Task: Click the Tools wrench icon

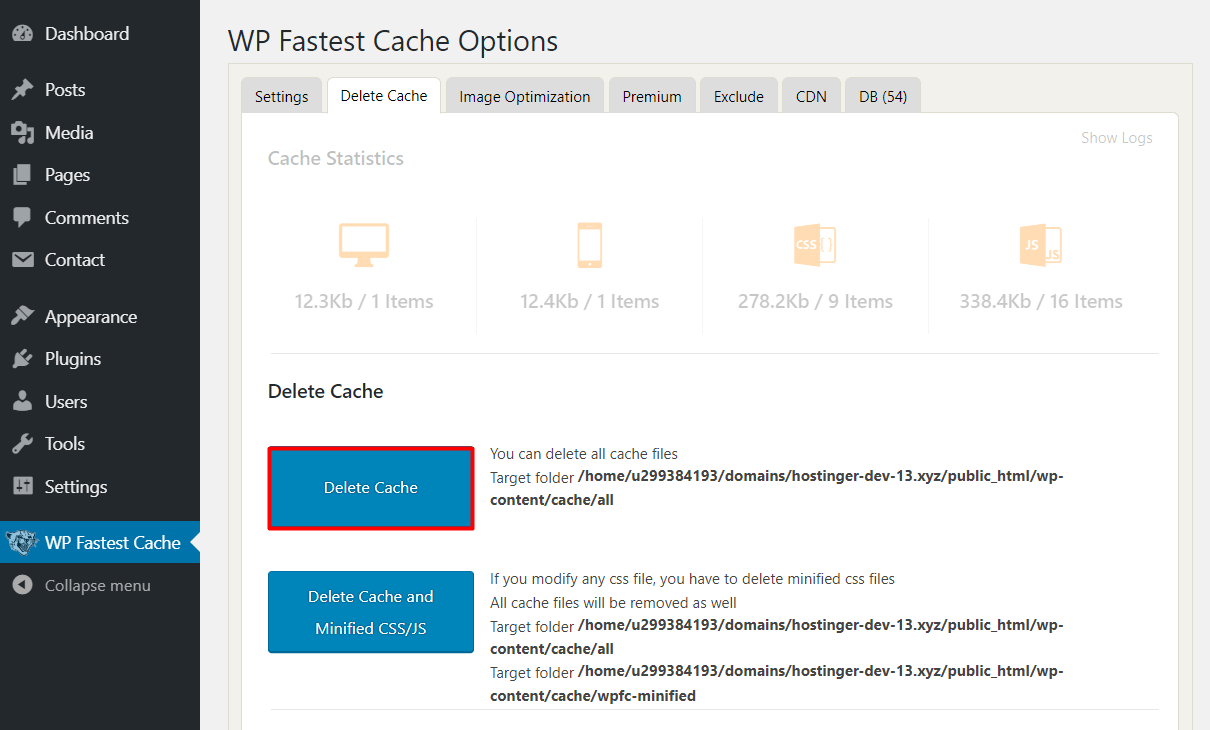Action: point(22,443)
